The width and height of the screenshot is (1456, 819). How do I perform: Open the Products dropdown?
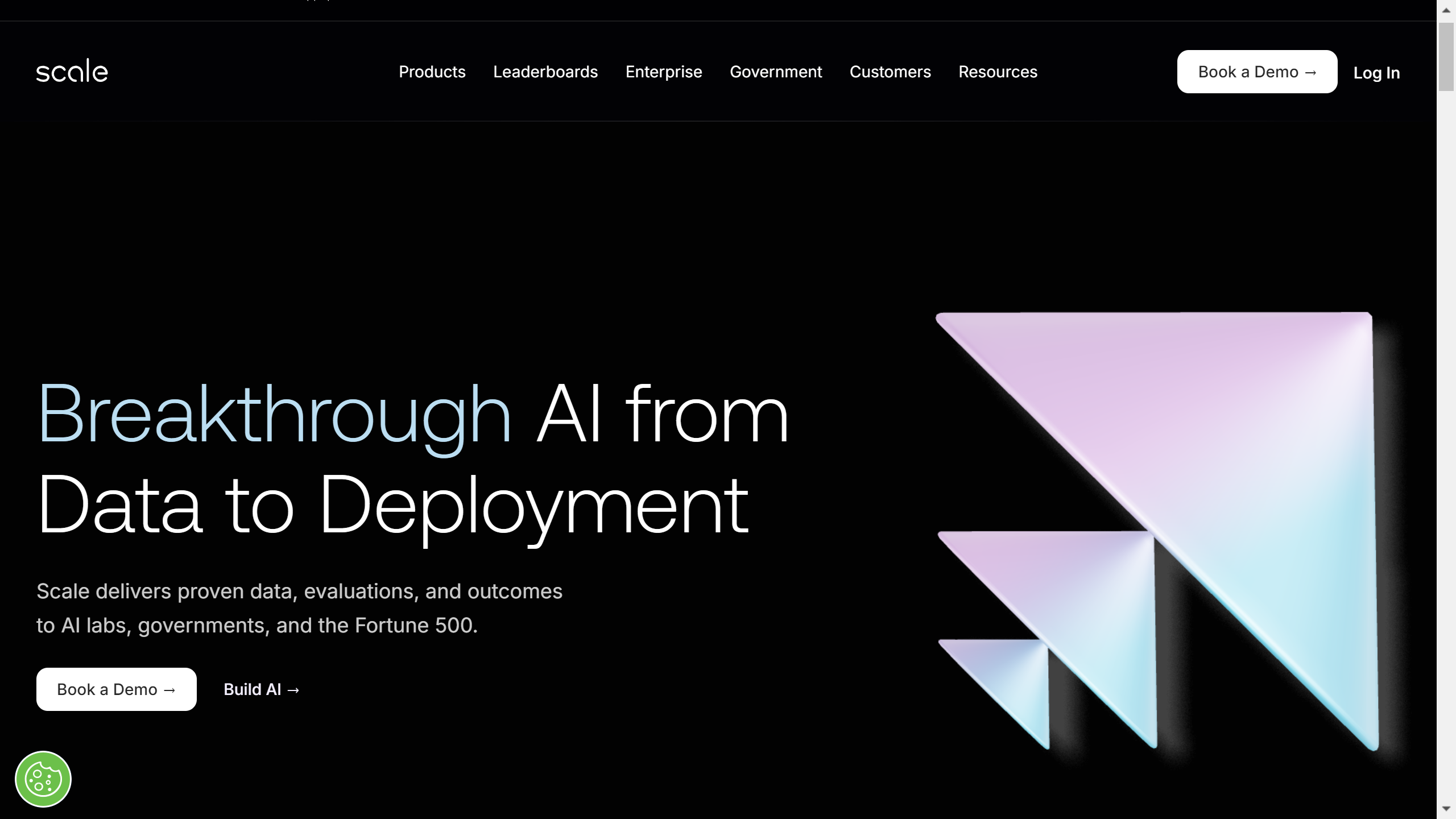(432, 72)
